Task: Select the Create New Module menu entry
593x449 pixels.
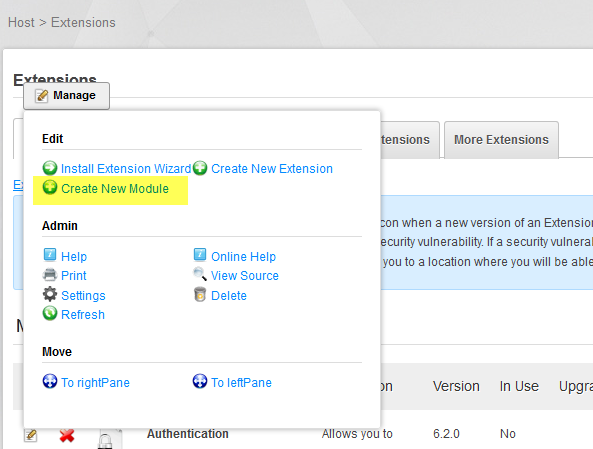Action: pyautogui.click(x=115, y=188)
